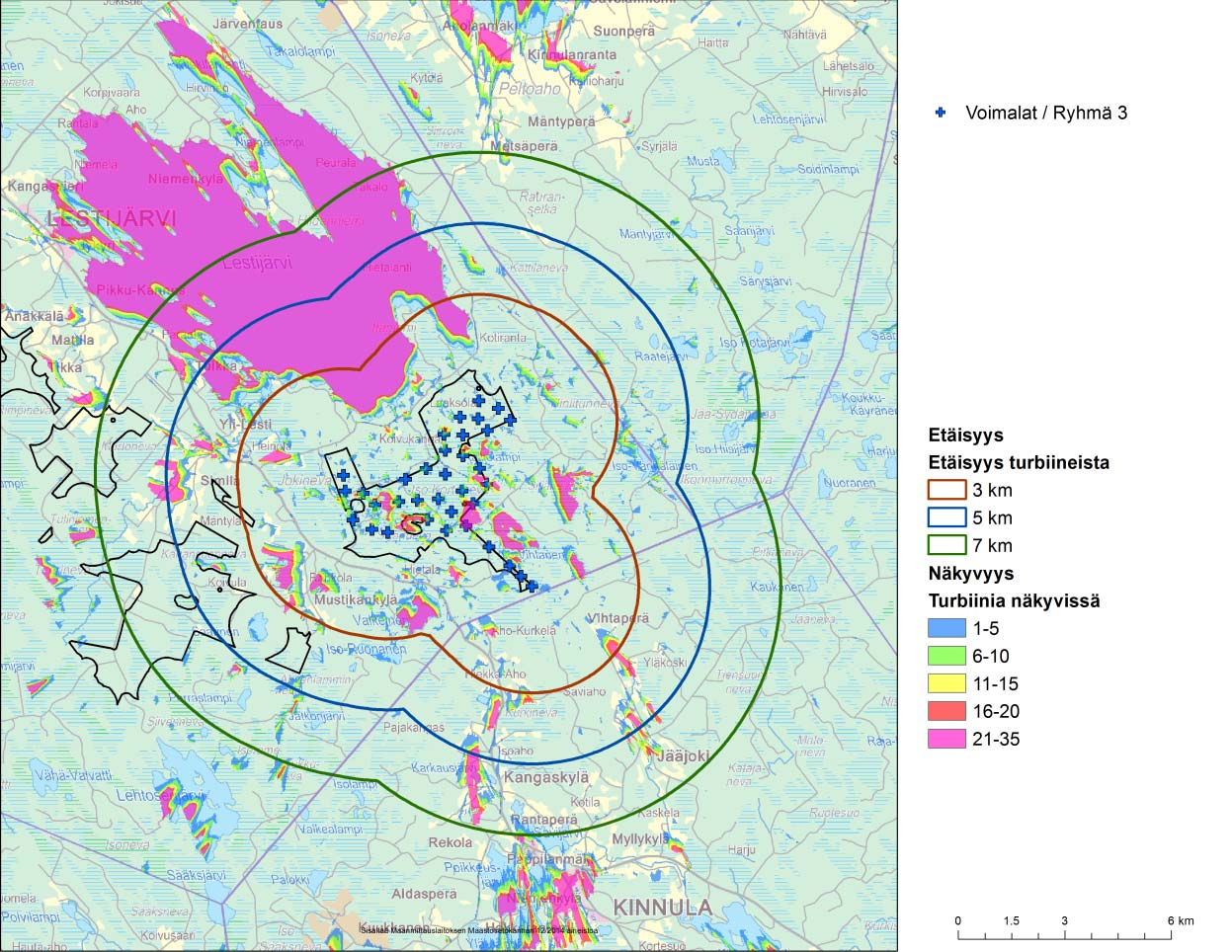Click the Vihtaperä place label
1232x952 pixels.
[x=618, y=618]
